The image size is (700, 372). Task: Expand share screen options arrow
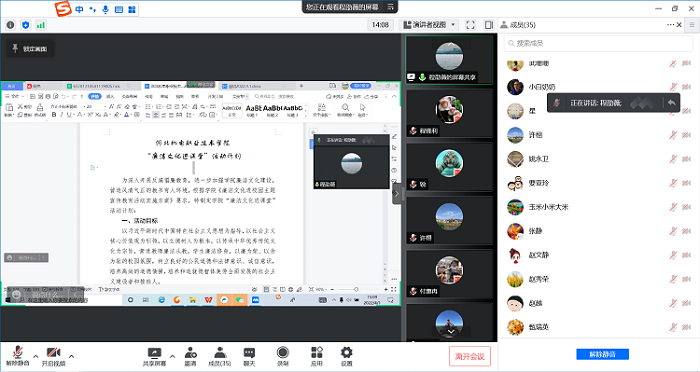[x=172, y=356]
